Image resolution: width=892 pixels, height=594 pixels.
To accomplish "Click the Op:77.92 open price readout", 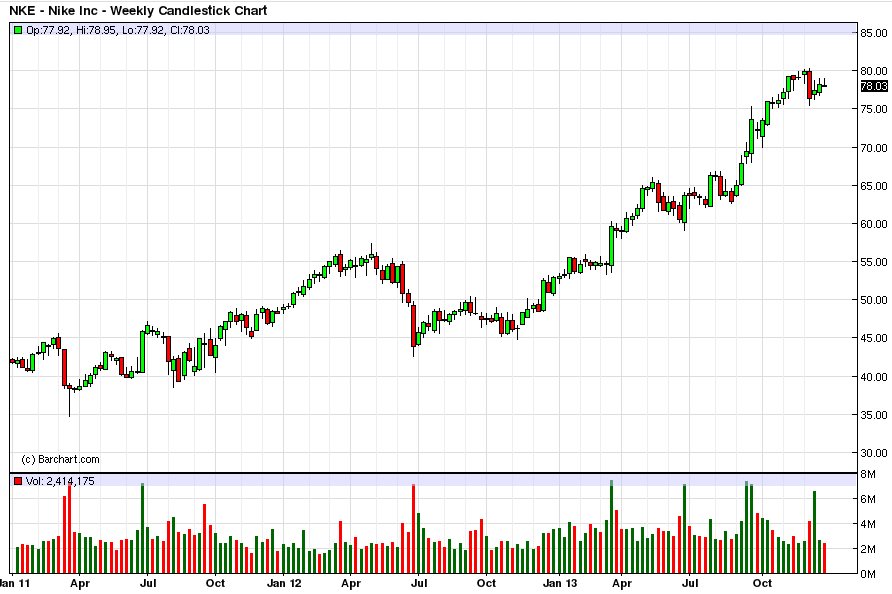I will (x=49, y=30).
